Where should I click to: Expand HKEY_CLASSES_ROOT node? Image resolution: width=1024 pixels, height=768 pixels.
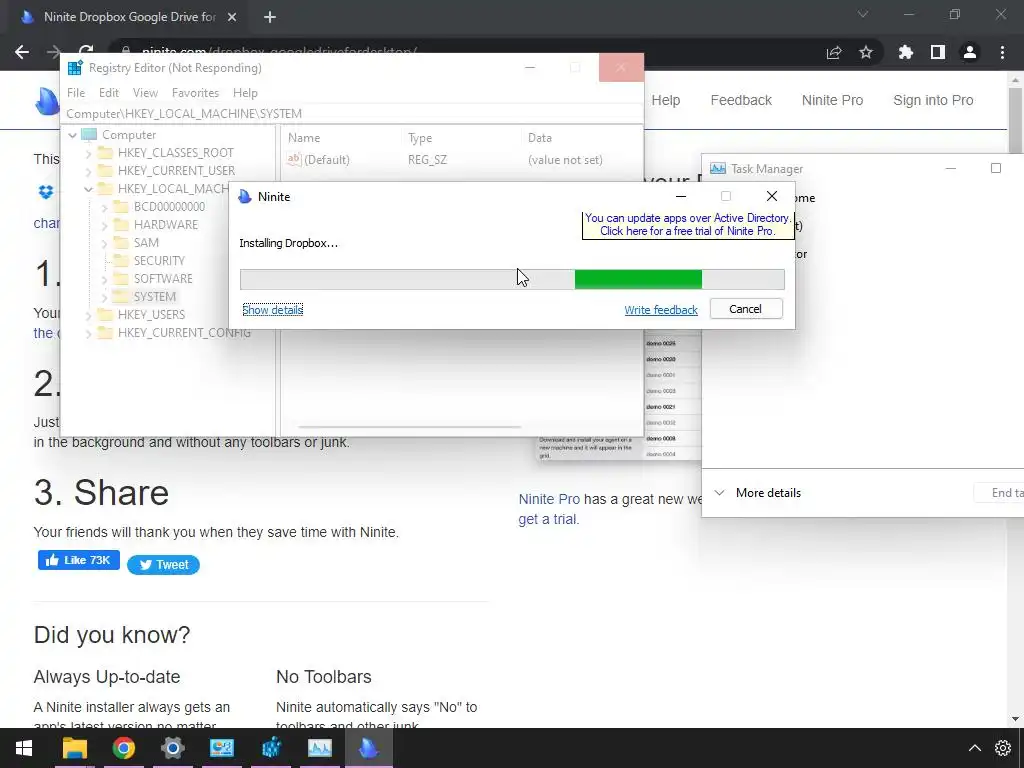88,153
